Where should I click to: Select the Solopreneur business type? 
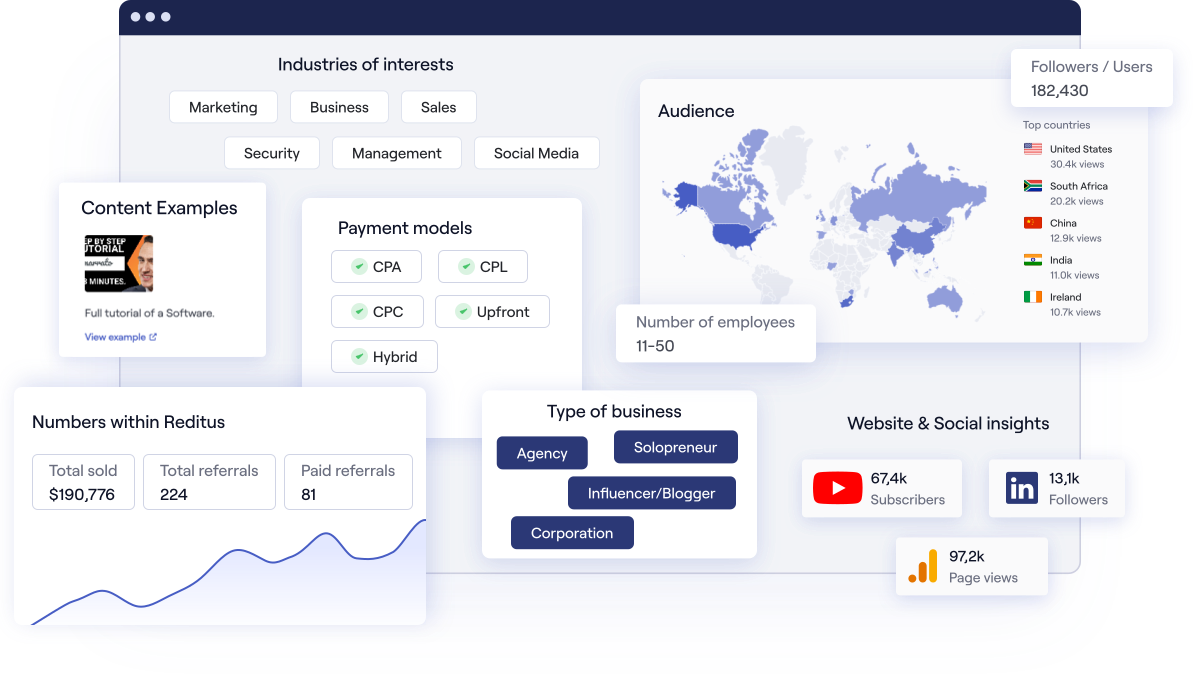[676, 447]
